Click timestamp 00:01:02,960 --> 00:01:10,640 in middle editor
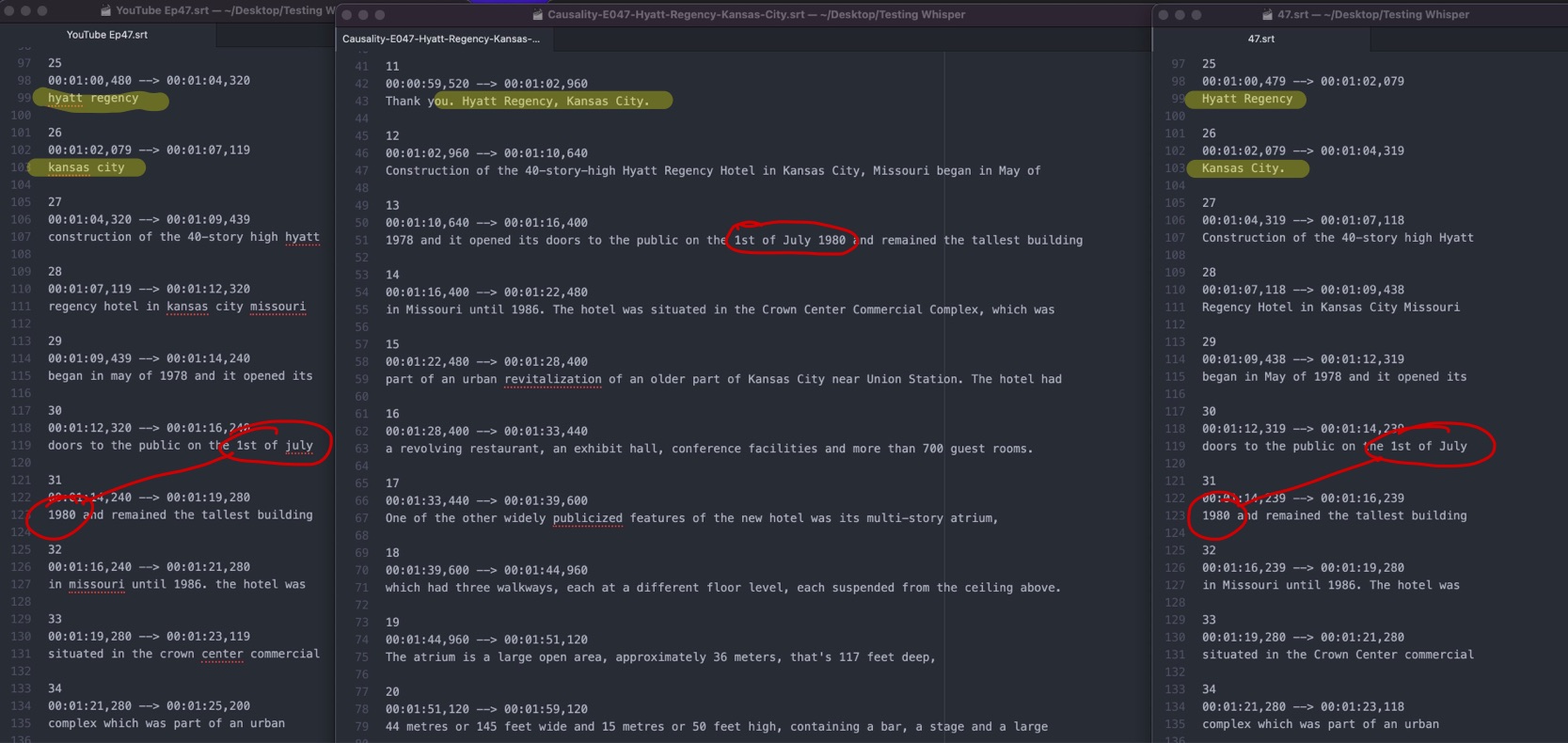Screen dimensions: 1568x743 click(x=485, y=153)
